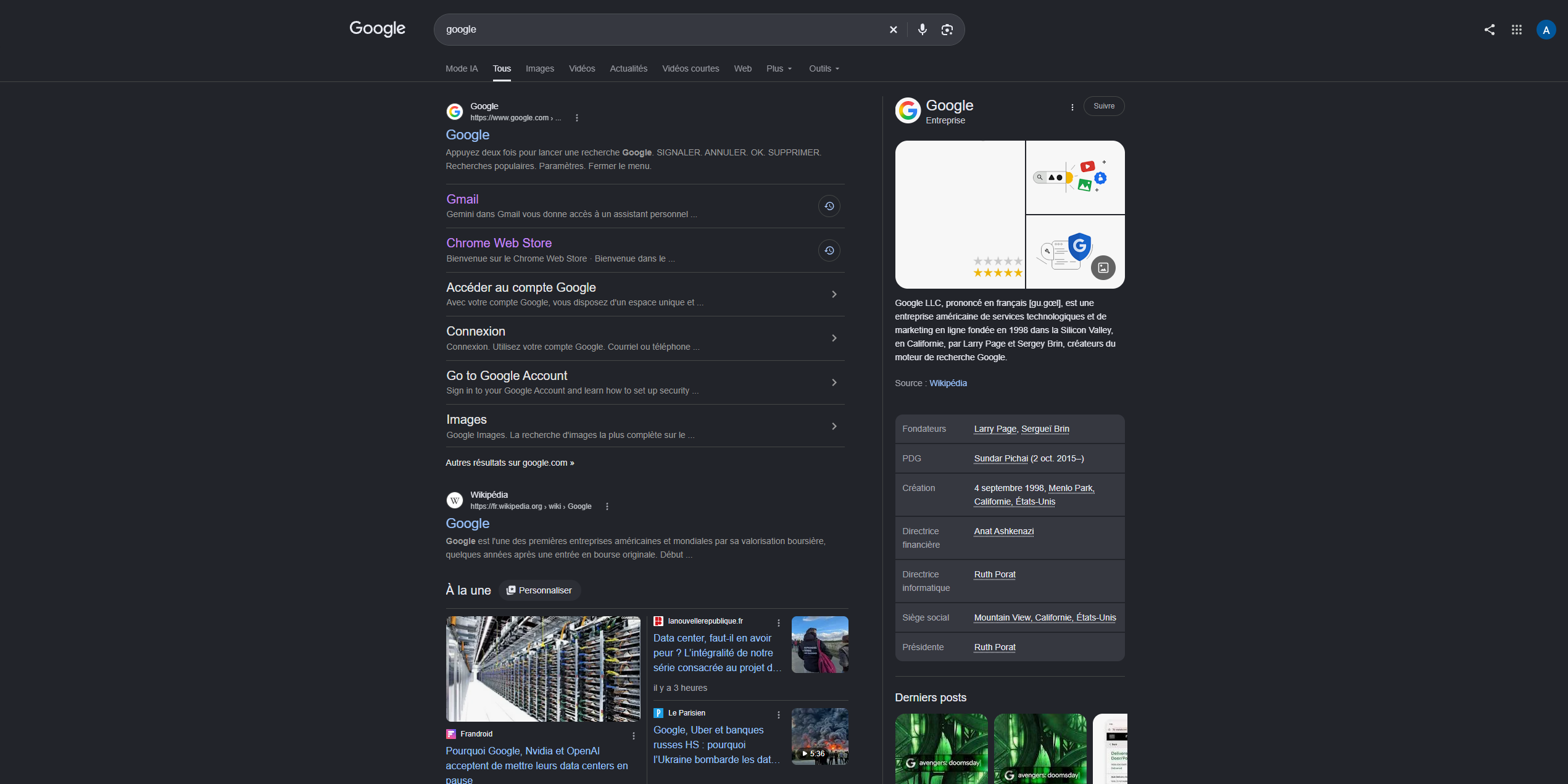
Task: Switch to the Vidéos courtes tab
Action: pyautogui.click(x=691, y=68)
